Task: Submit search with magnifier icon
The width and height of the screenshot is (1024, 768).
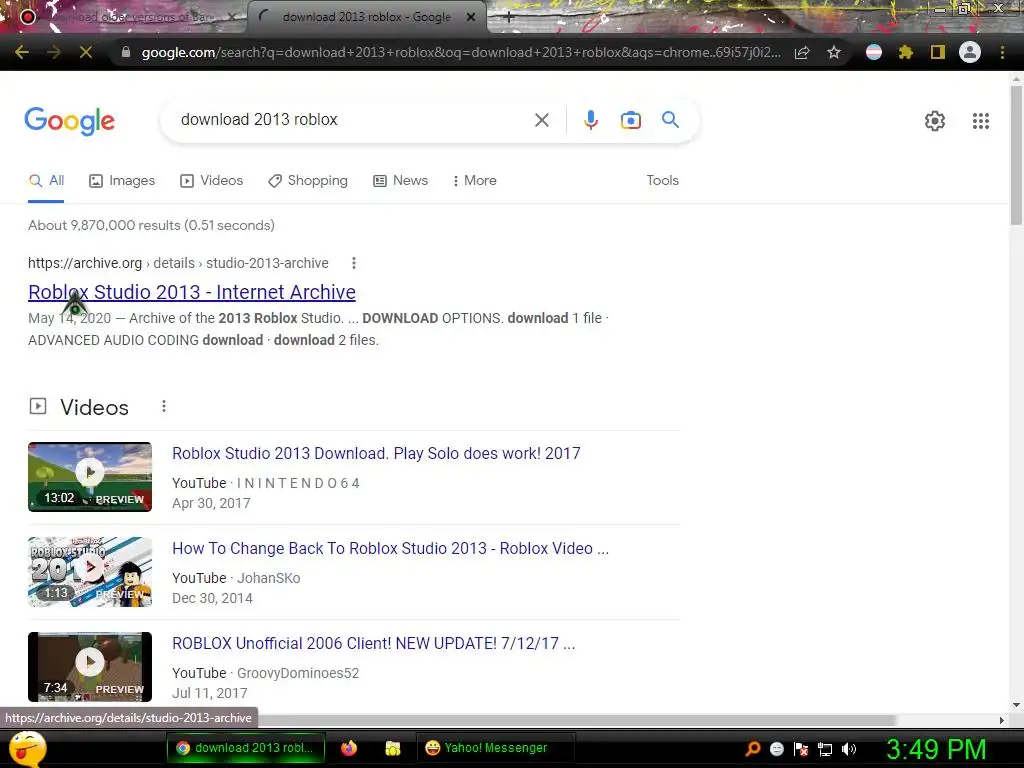Action: (x=670, y=120)
